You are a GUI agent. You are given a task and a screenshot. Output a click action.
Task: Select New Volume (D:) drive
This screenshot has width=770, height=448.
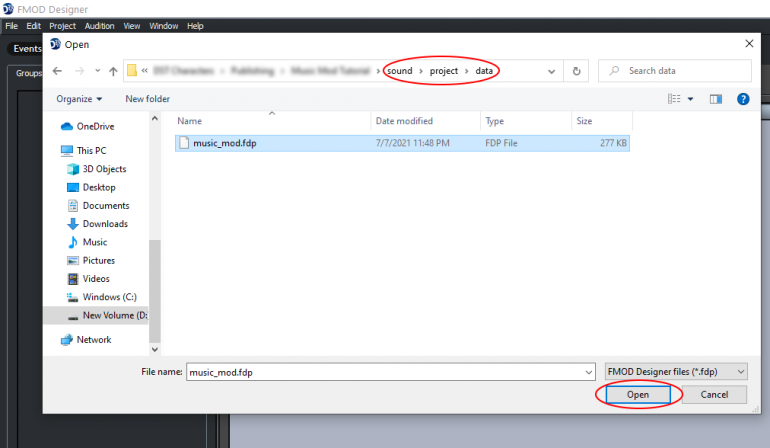click(x=96, y=315)
